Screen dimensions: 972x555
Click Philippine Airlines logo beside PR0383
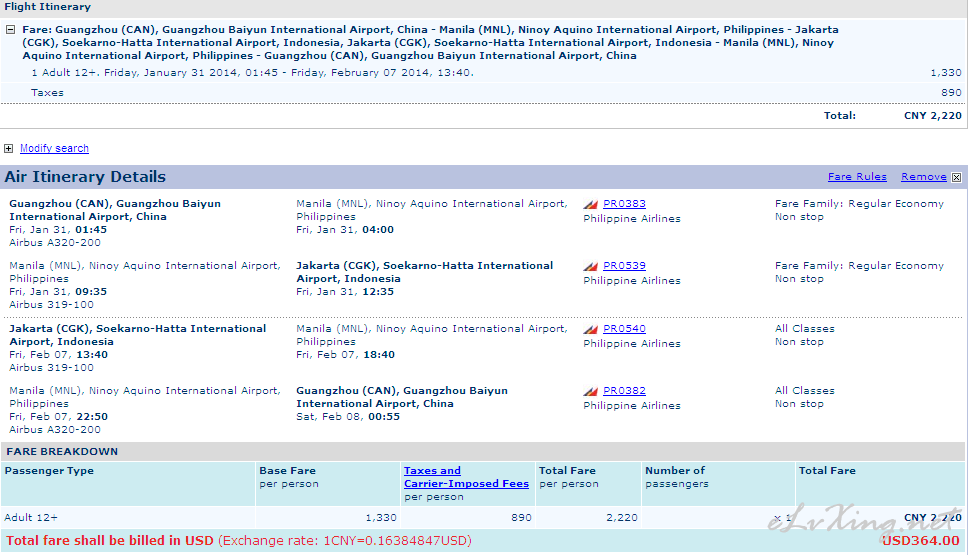pyautogui.click(x=591, y=204)
